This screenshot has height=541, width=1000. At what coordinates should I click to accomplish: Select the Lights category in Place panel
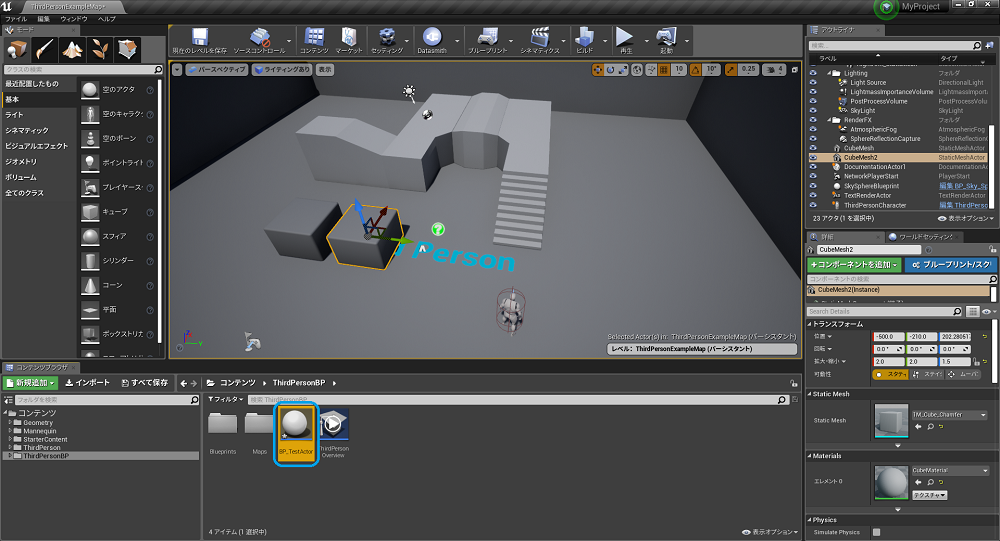coord(14,115)
